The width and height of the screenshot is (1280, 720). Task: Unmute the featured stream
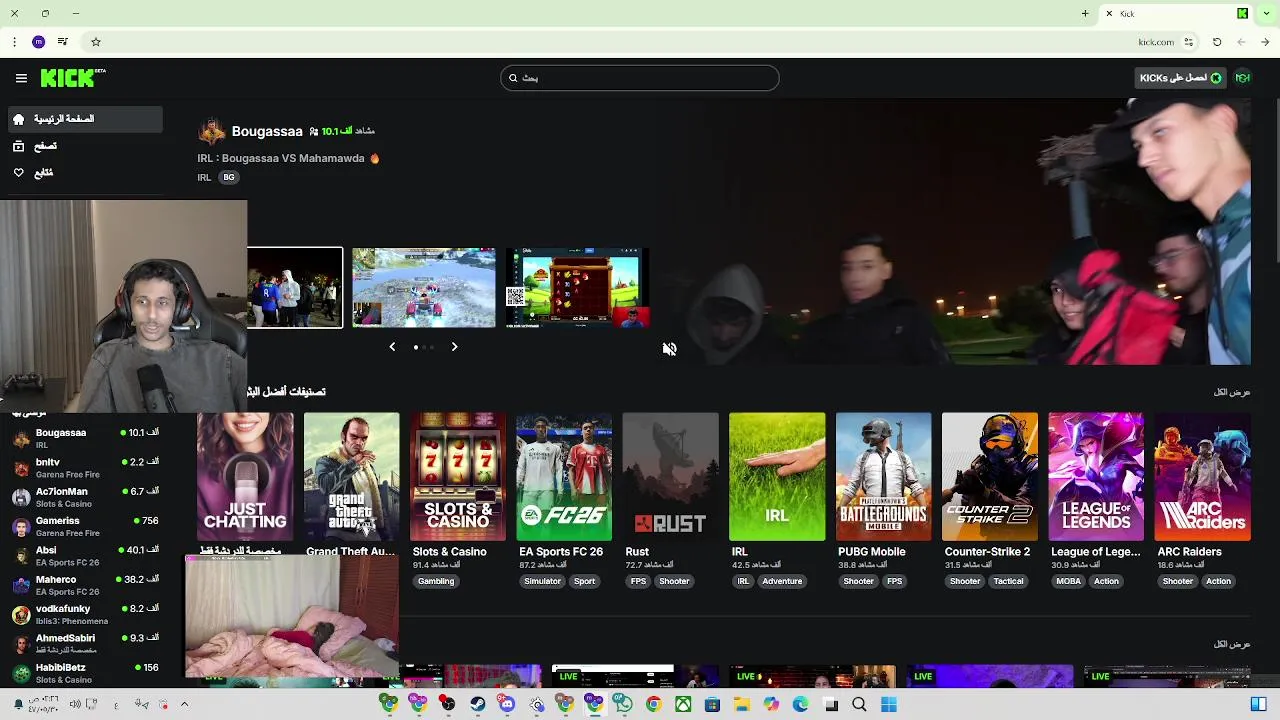pos(669,348)
